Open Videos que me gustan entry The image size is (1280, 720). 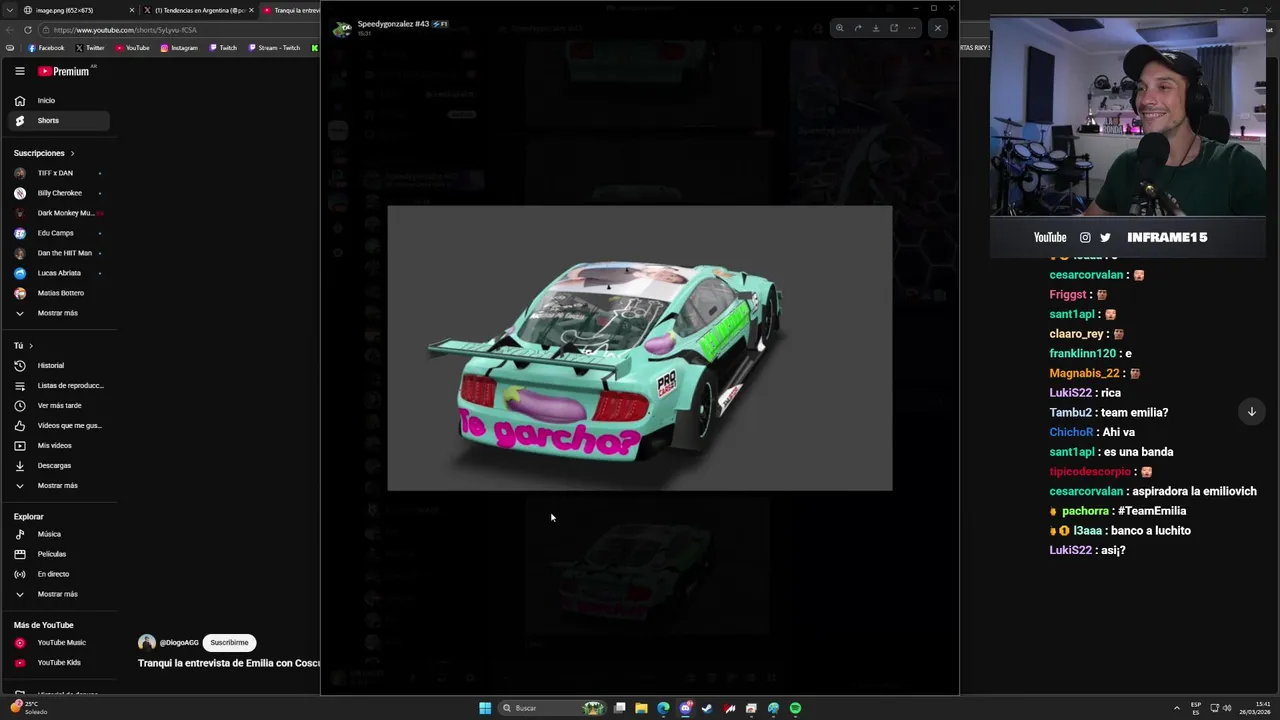[x=58, y=426]
